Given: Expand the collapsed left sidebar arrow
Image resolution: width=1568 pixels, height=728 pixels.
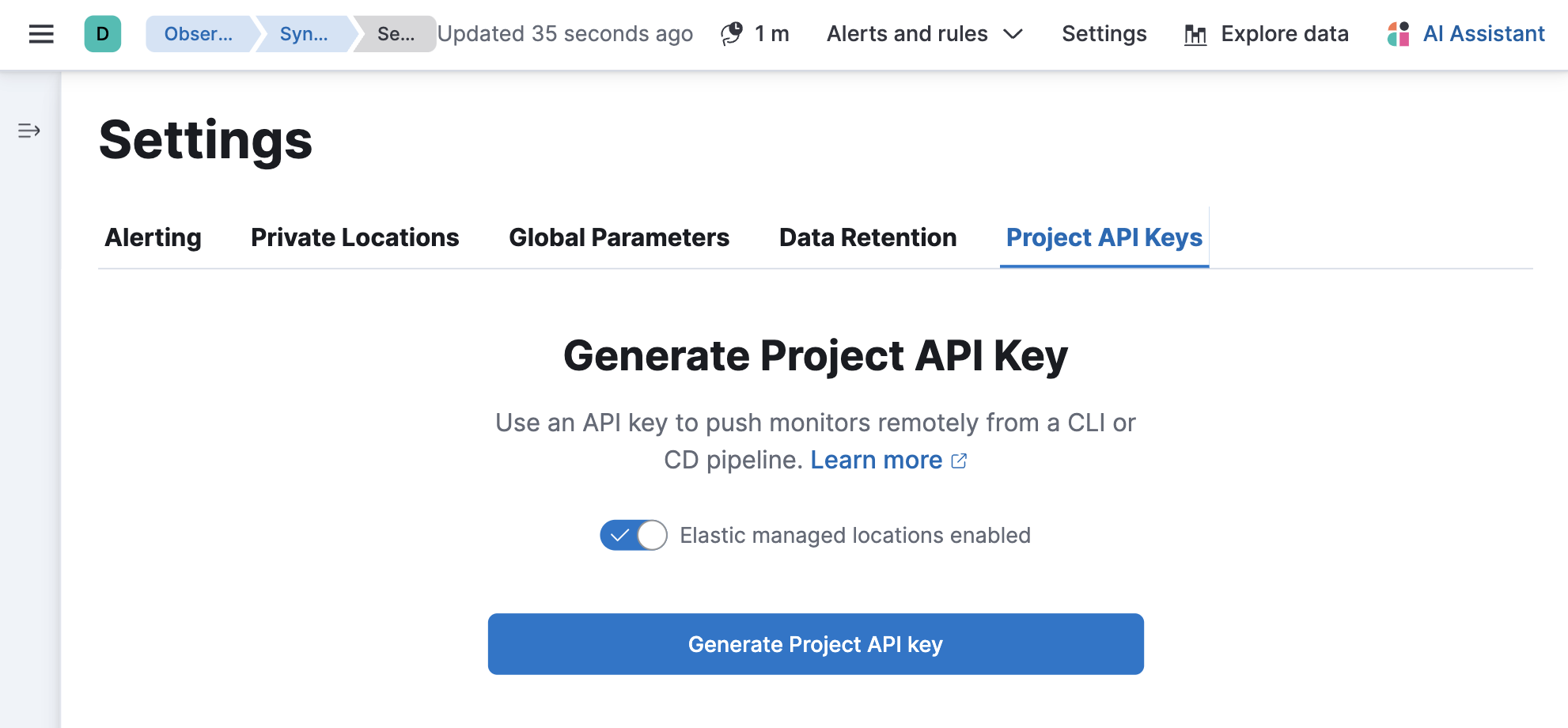Looking at the screenshot, I should (x=28, y=131).
